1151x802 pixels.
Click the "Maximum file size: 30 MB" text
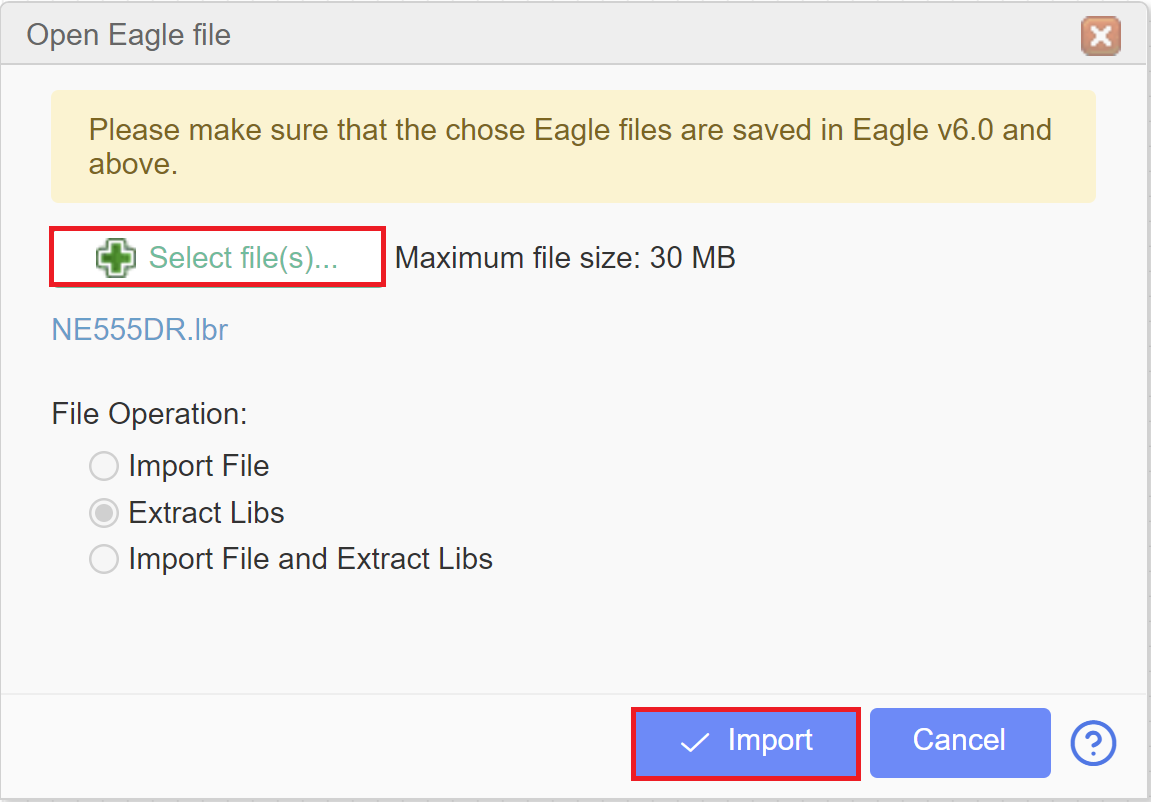[565, 258]
